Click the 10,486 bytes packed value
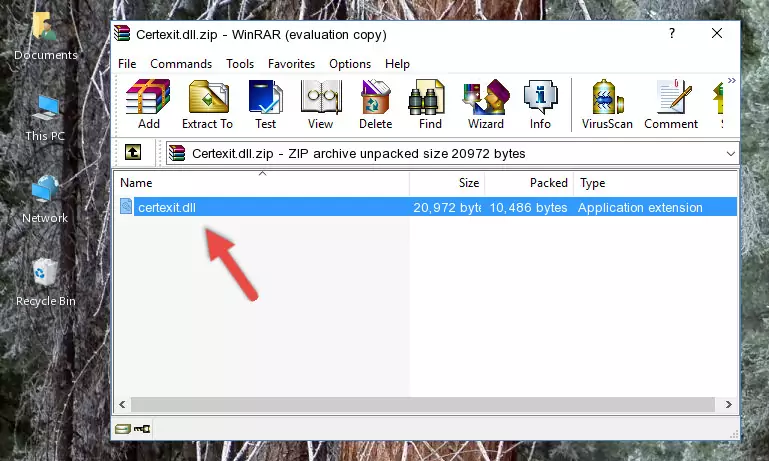Screen dimensions: 769x461 tap(528, 207)
